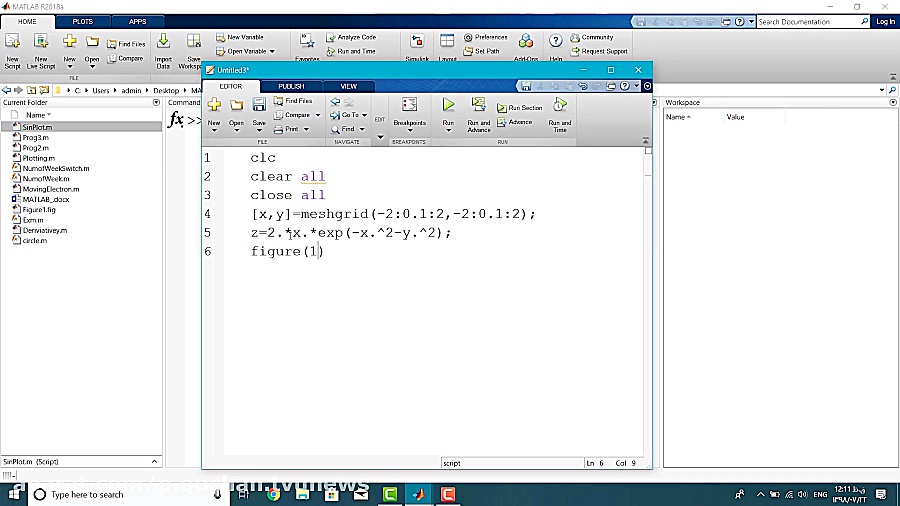Click the Community button
Screen dimensions: 900x506
(x=592, y=37)
